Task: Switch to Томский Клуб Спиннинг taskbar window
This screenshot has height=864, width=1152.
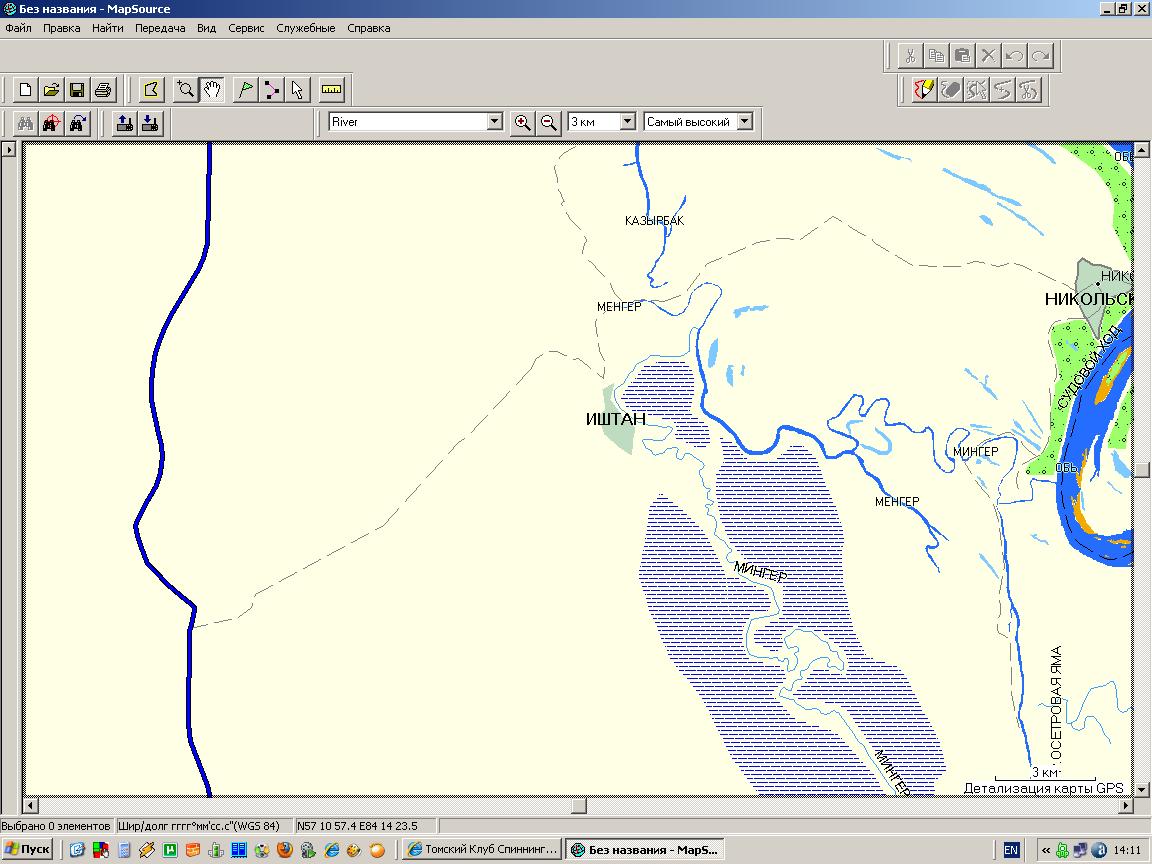Action: (x=481, y=850)
